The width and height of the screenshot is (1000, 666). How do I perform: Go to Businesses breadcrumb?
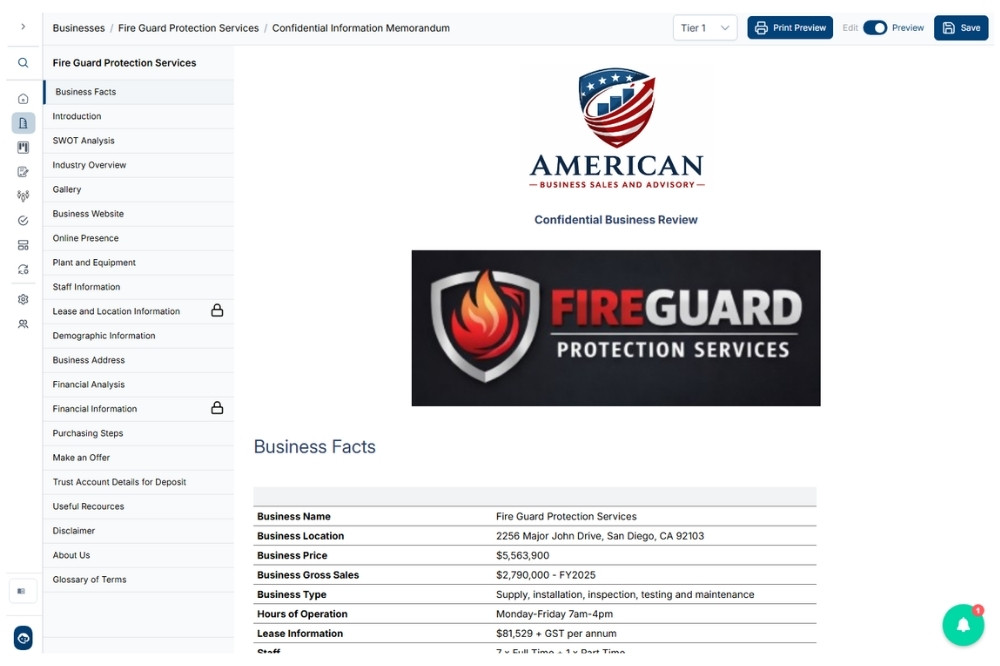coord(78,28)
